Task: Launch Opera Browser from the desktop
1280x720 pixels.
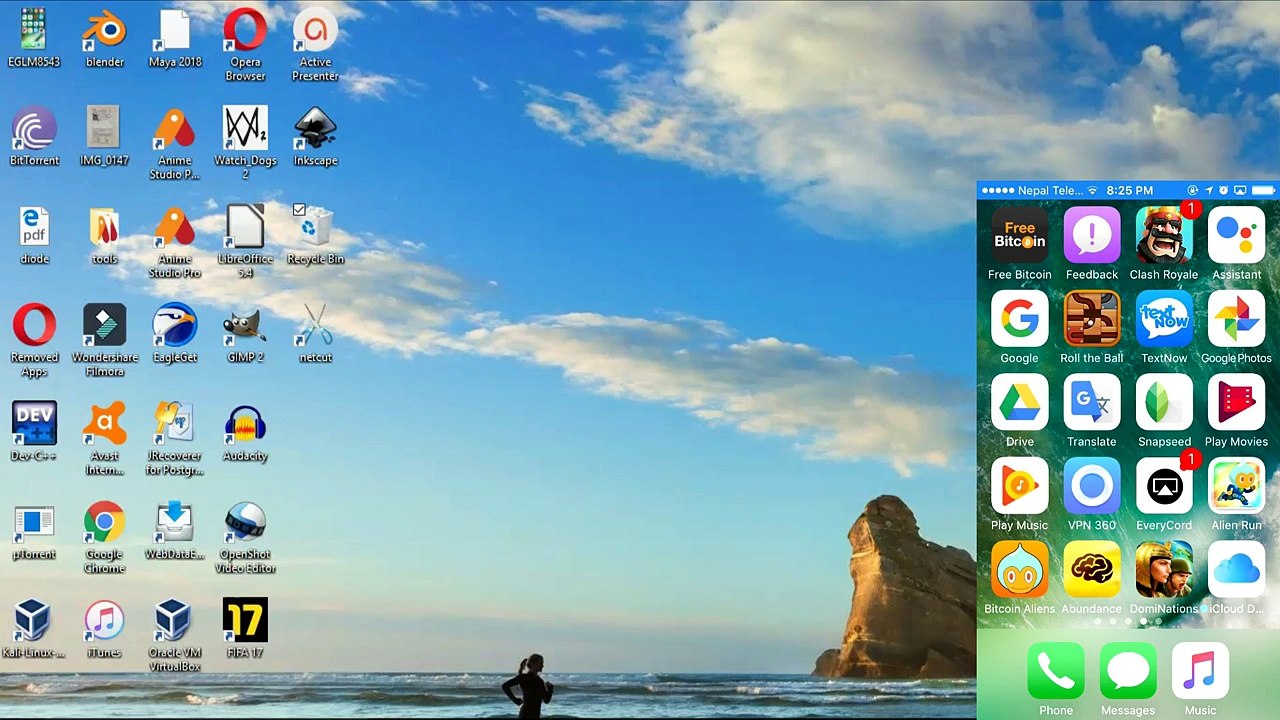Action: click(245, 30)
